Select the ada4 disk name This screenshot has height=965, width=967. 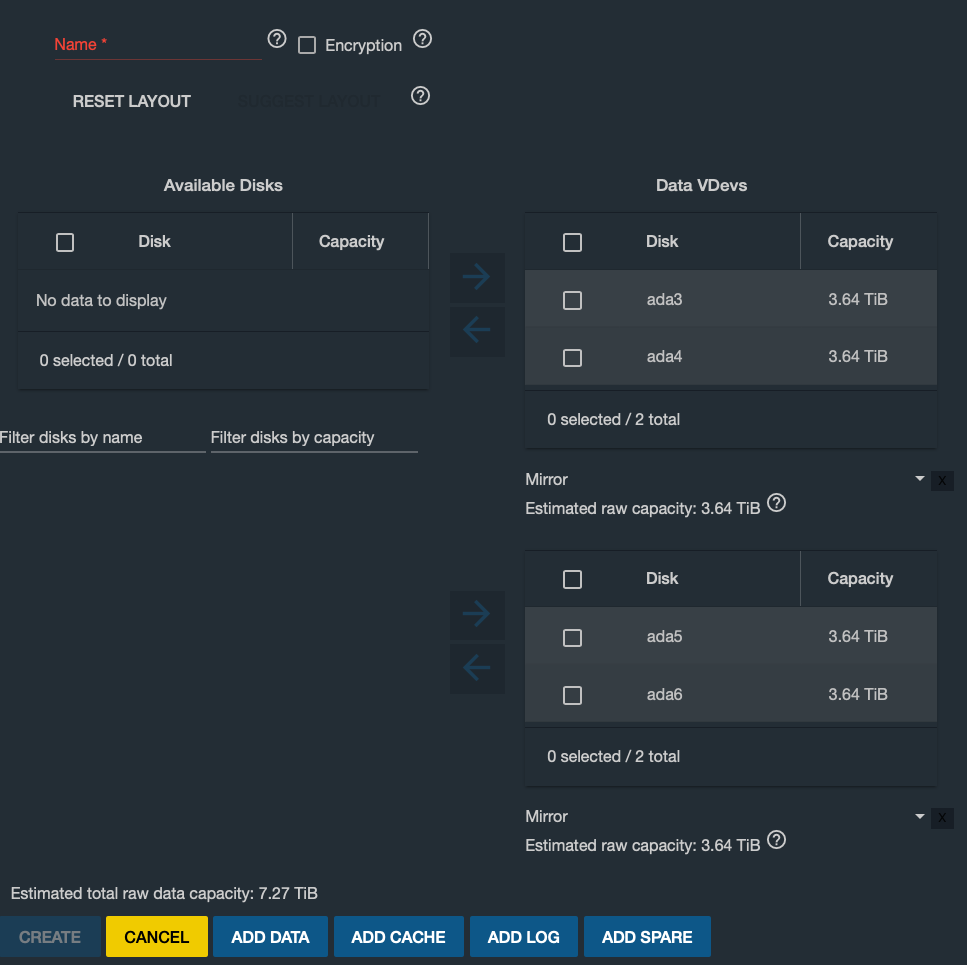pyautogui.click(x=664, y=356)
